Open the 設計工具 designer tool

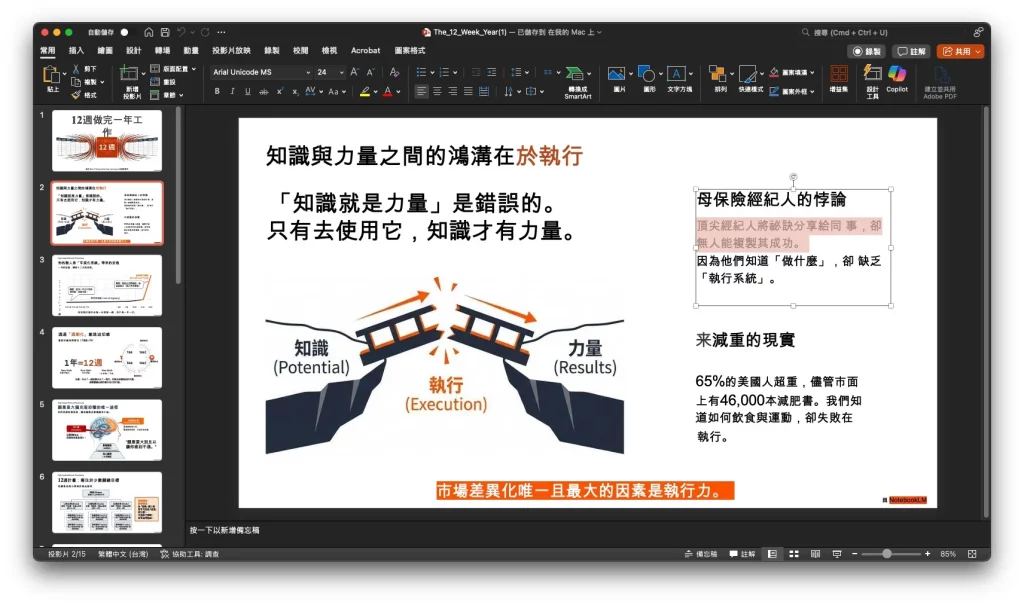872,79
